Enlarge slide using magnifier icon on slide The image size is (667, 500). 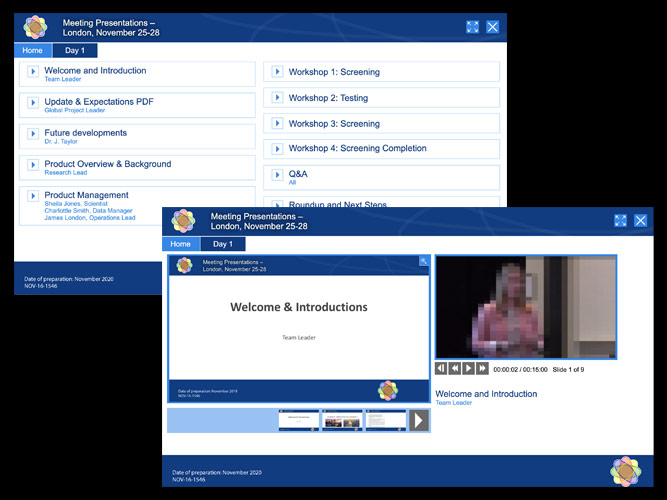pos(424,261)
